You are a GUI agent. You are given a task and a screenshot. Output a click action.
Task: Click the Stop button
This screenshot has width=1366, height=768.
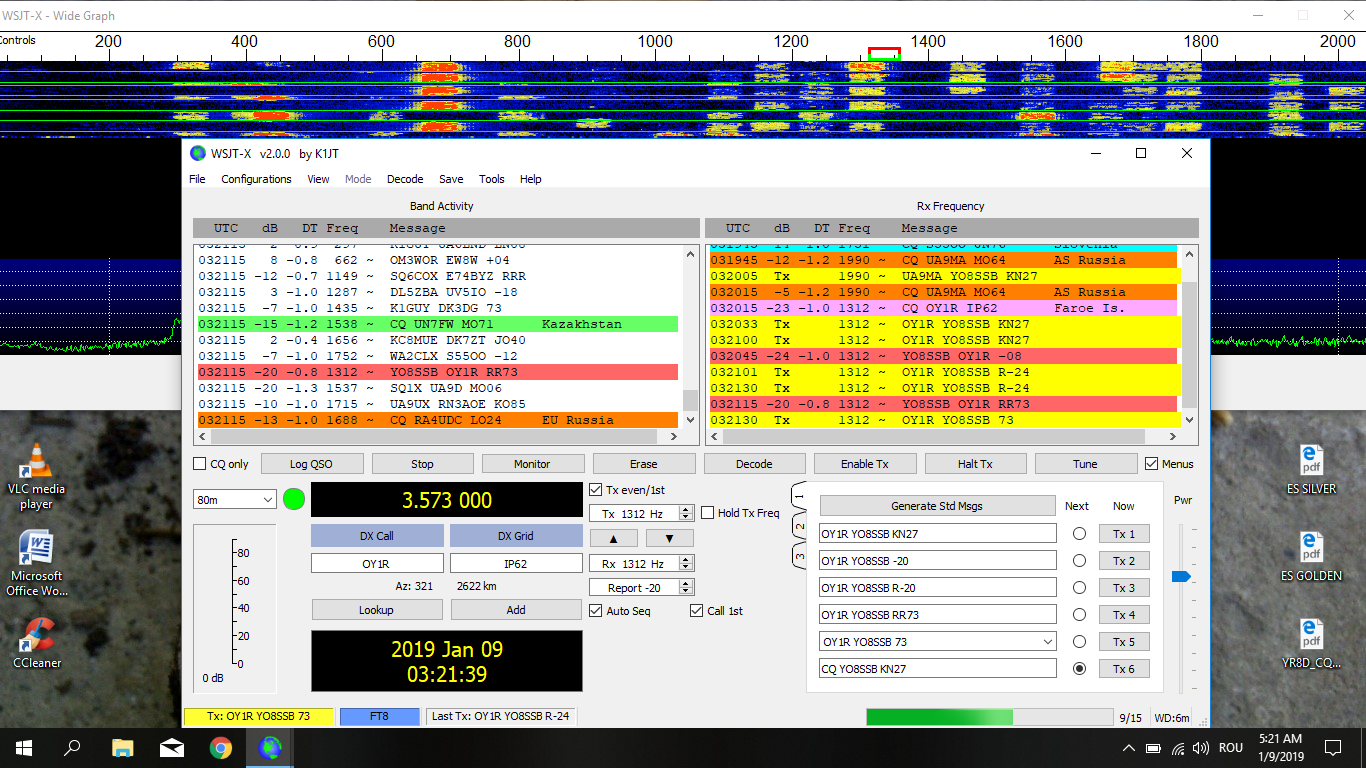point(422,464)
